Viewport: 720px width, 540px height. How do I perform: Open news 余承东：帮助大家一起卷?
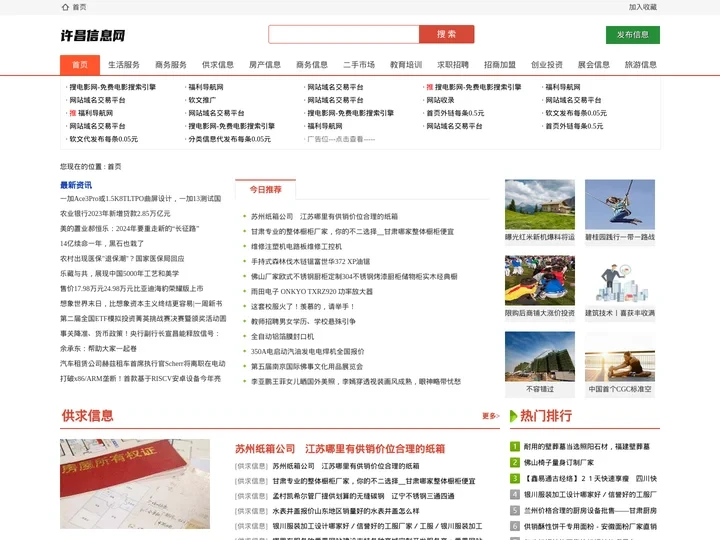(98, 349)
